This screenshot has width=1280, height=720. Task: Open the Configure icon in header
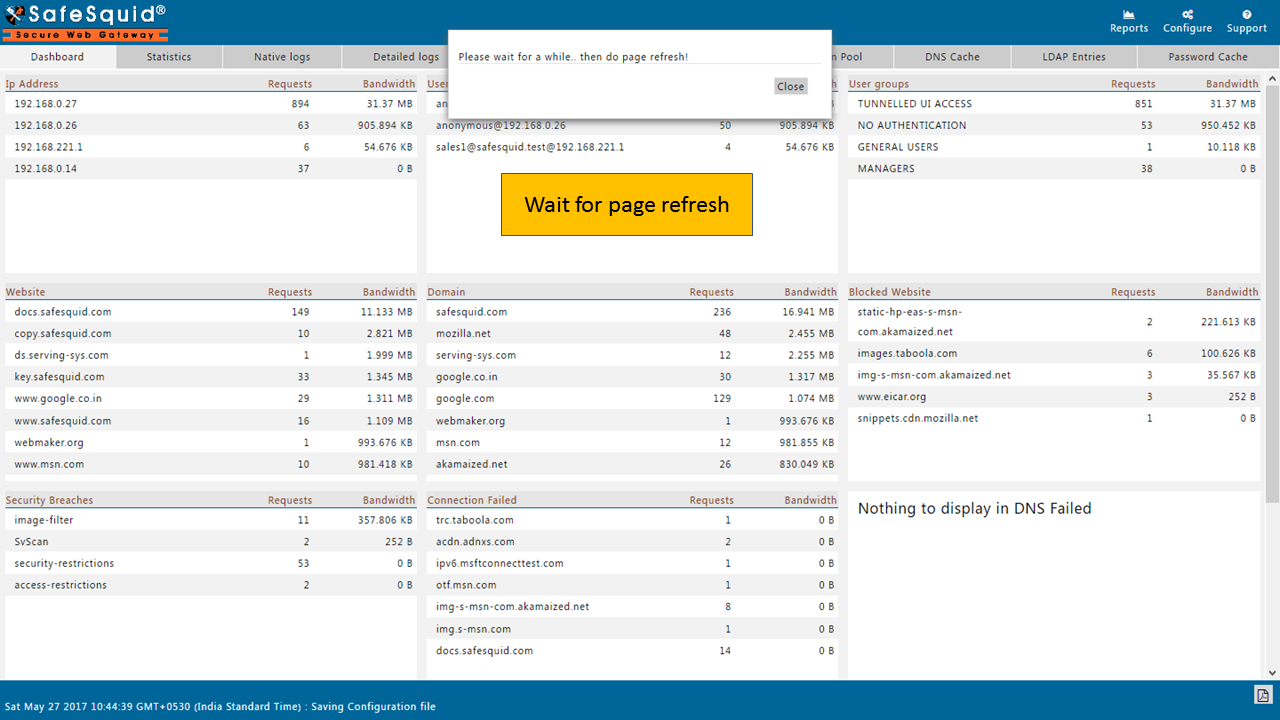tap(1187, 21)
